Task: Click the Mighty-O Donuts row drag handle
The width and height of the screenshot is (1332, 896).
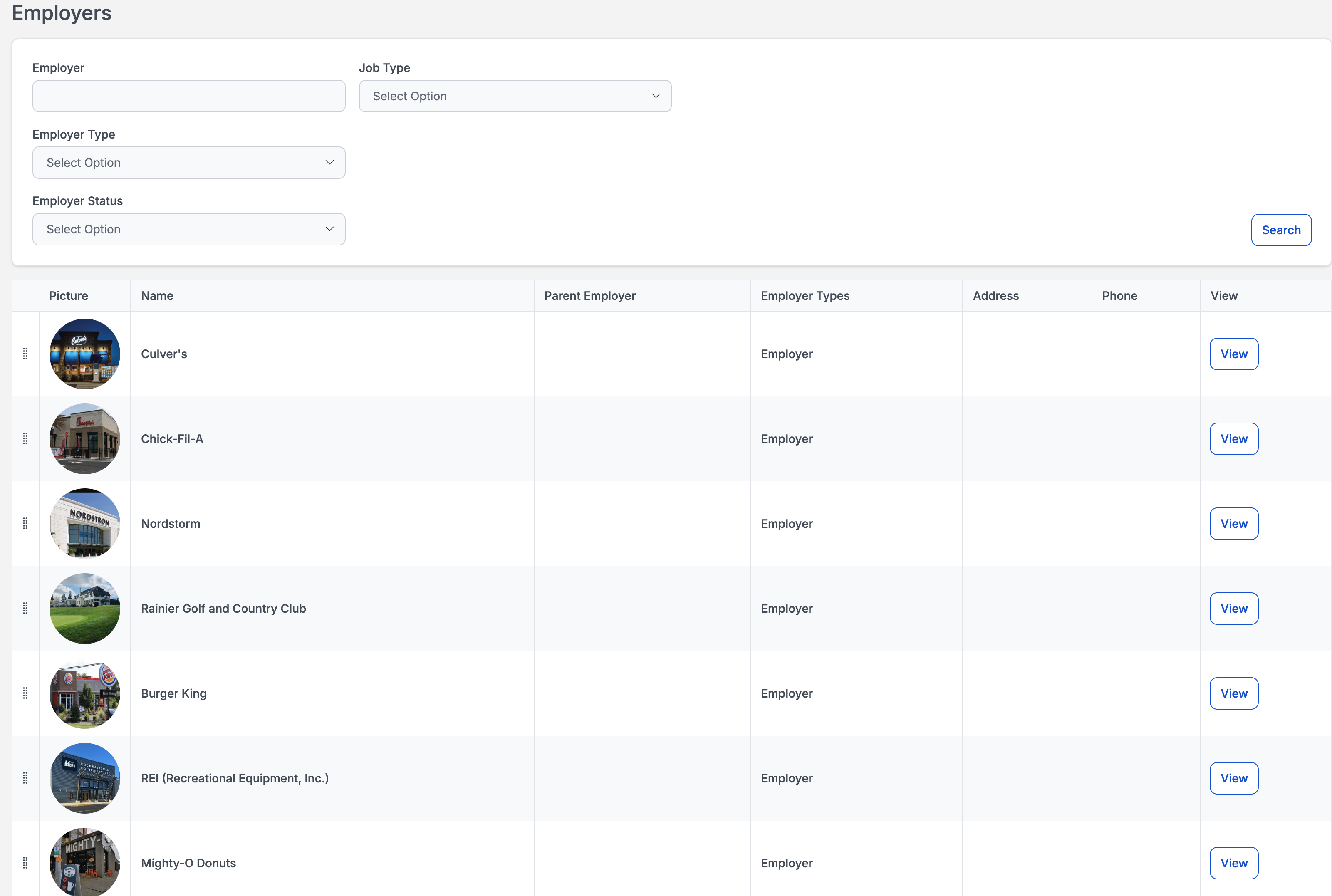Action: pyautogui.click(x=25, y=863)
